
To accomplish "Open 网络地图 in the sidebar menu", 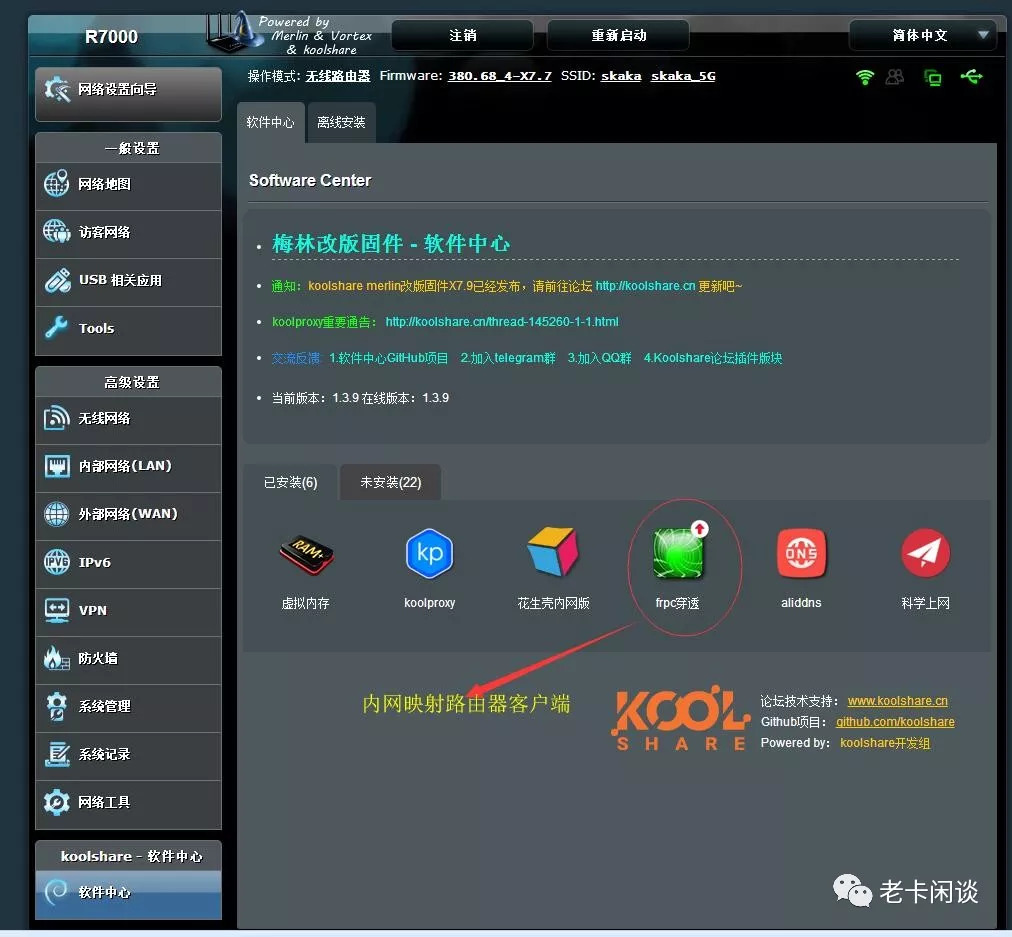I will (128, 184).
